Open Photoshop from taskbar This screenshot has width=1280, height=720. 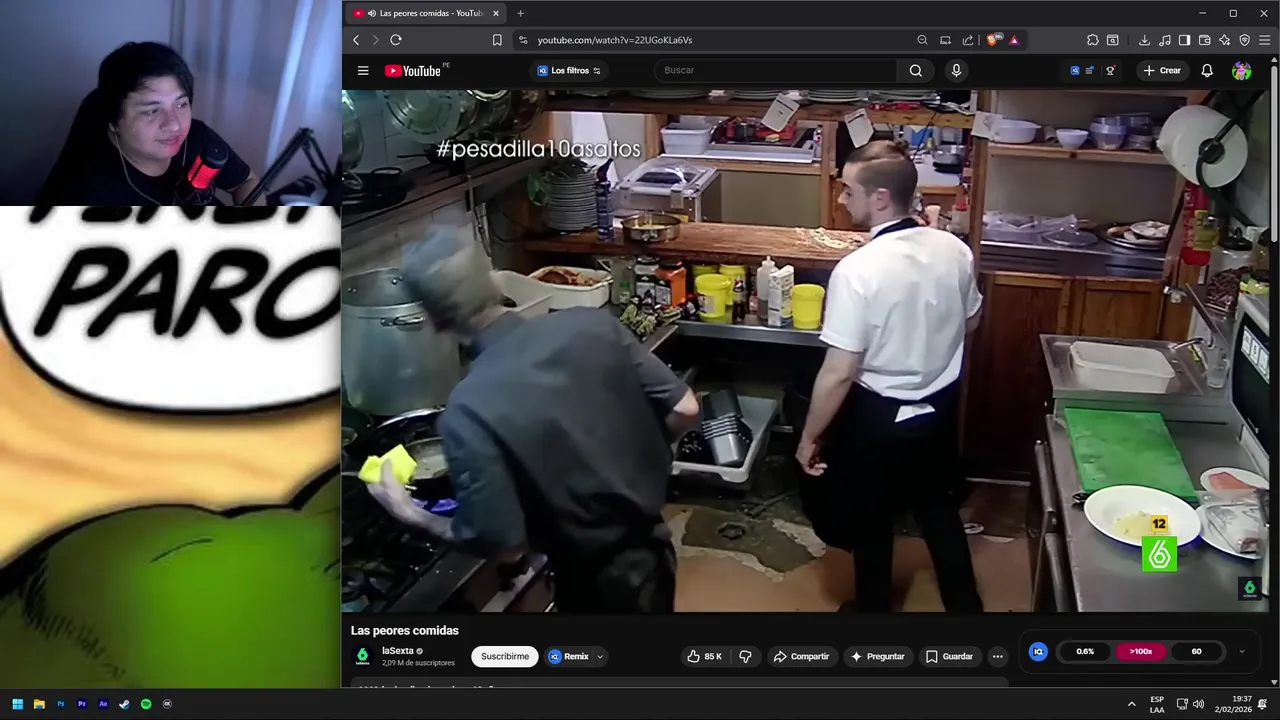coord(60,704)
